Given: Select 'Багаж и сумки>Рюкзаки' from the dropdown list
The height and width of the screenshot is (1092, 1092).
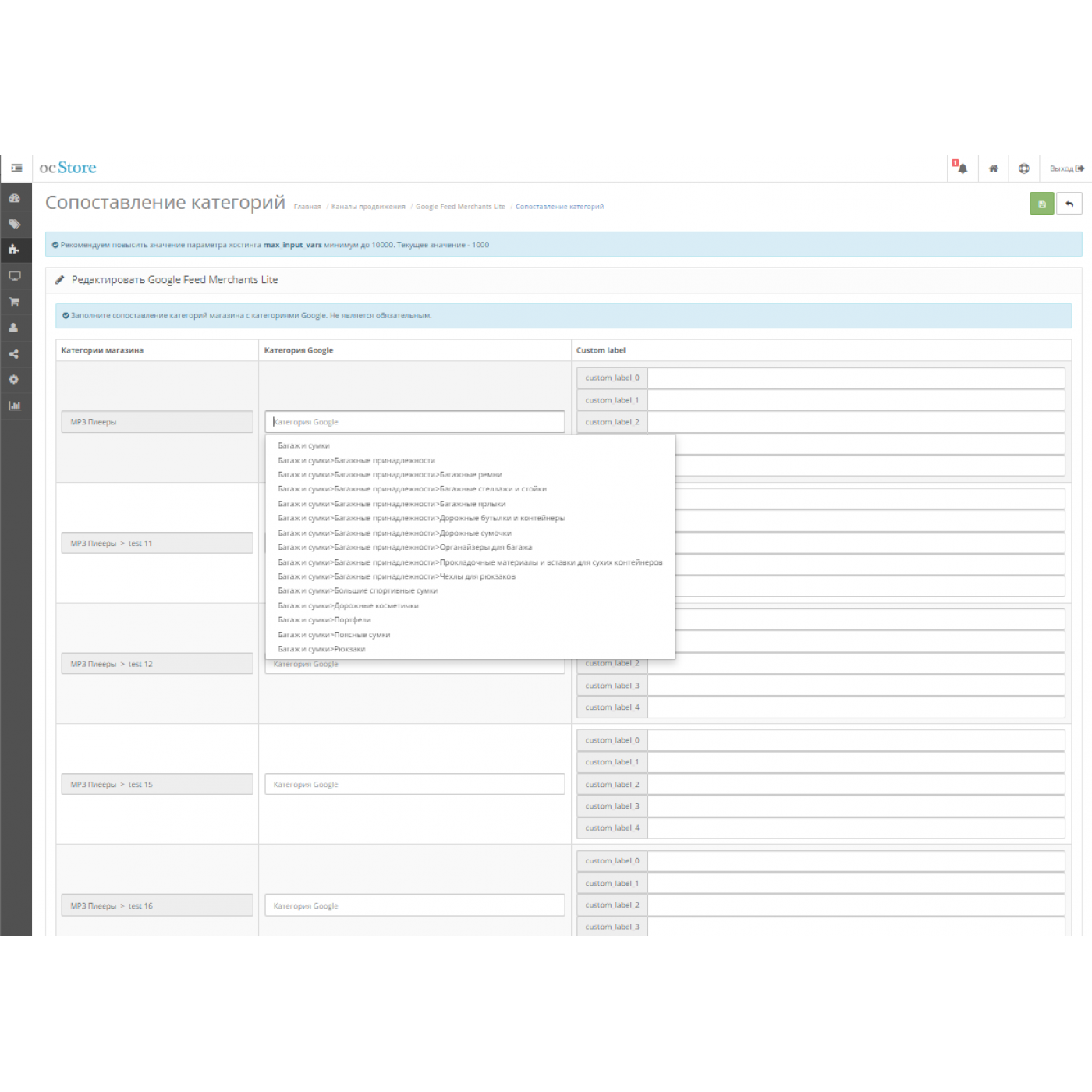Looking at the screenshot, I should pyautogui.click(x=321, y=649).
